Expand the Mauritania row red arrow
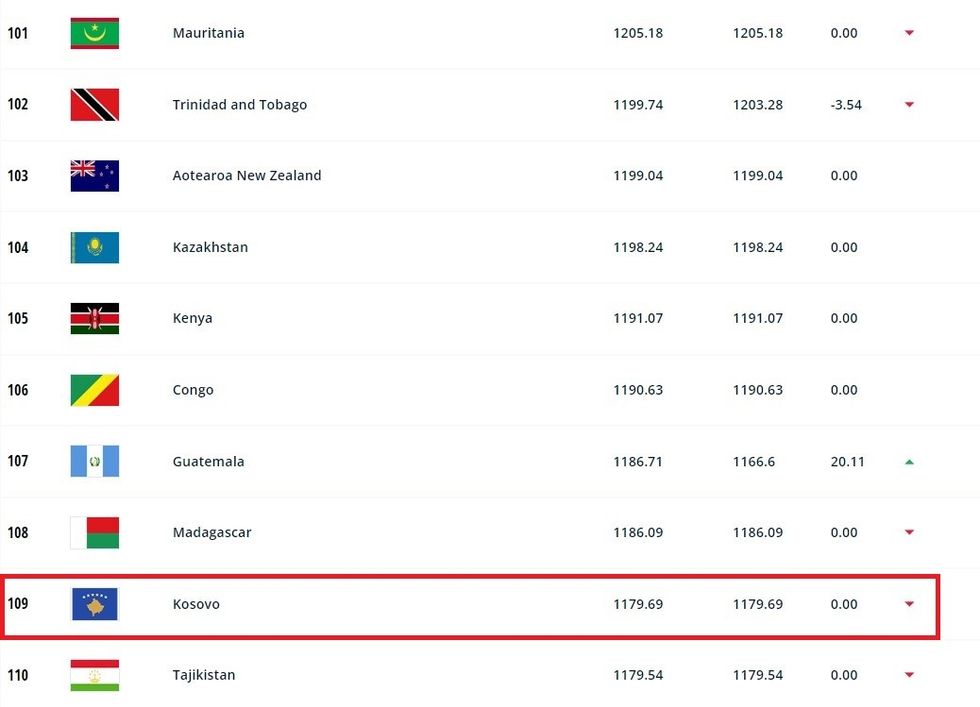The image size is (980, 707). pos(909,33)
